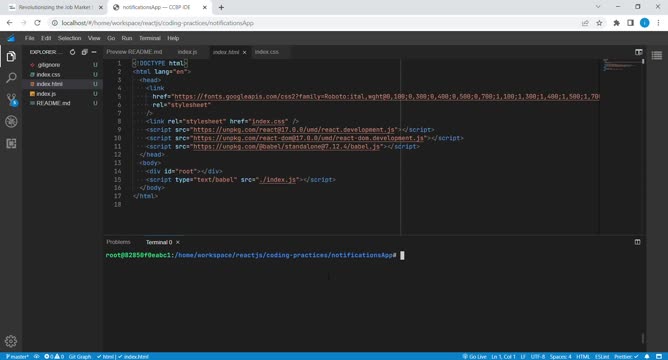668x360 pixels.
Task: Collapse all folders in Explorer
Action: click(84, 52)
